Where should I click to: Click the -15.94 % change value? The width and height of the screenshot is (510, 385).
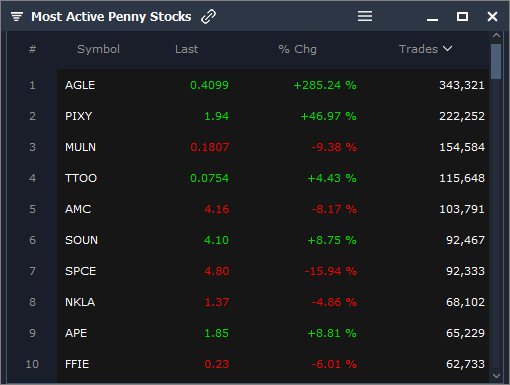pyautogui.click(x=331, y=271)
